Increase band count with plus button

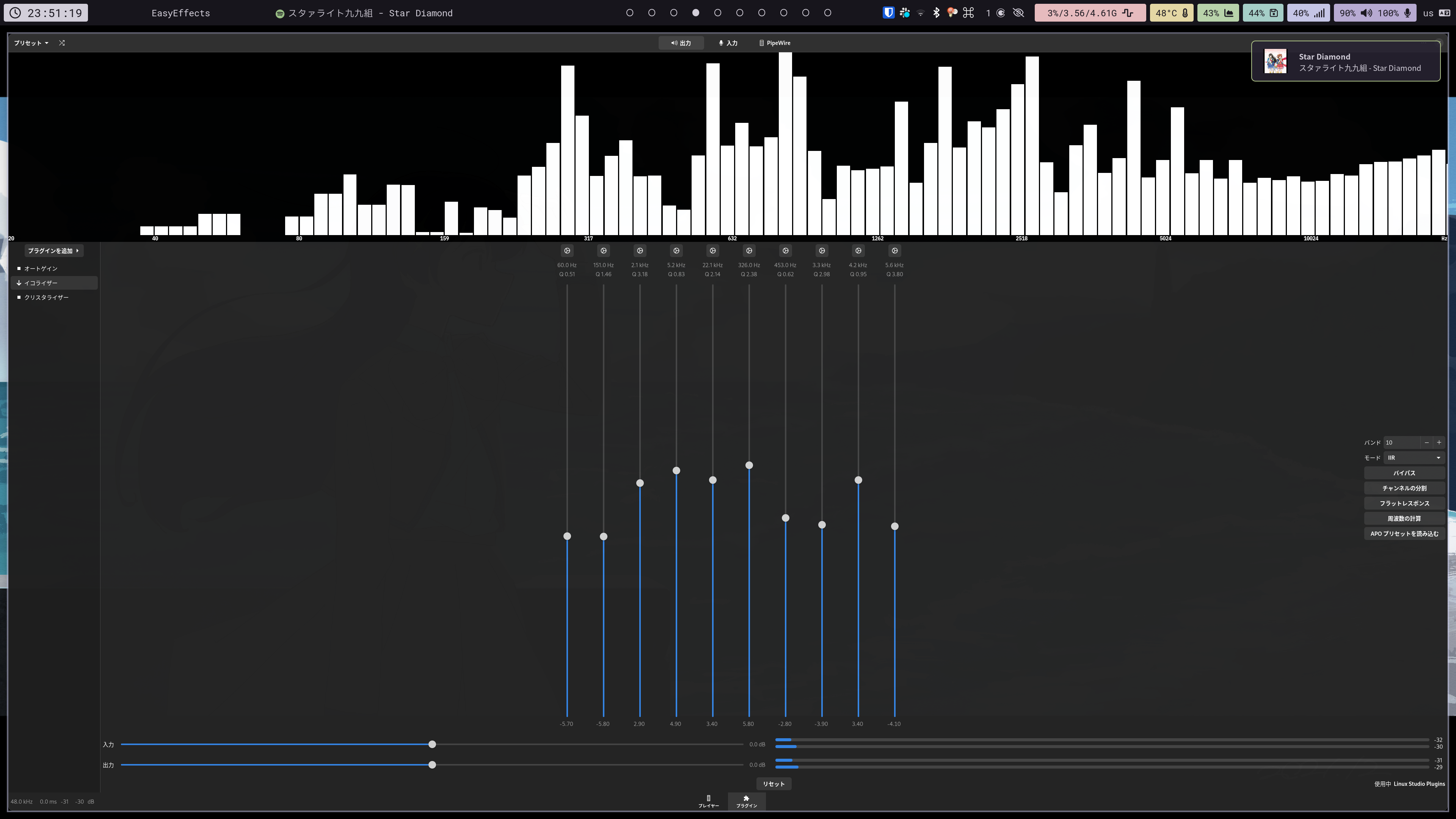1439,442
